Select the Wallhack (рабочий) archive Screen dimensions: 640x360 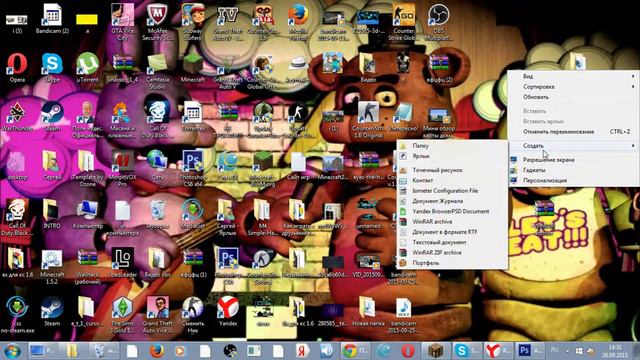coord(87,266)
